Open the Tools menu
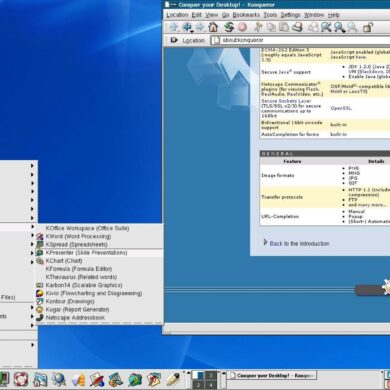The width and height of the screenshot is (390, 390). pos(270,15)
